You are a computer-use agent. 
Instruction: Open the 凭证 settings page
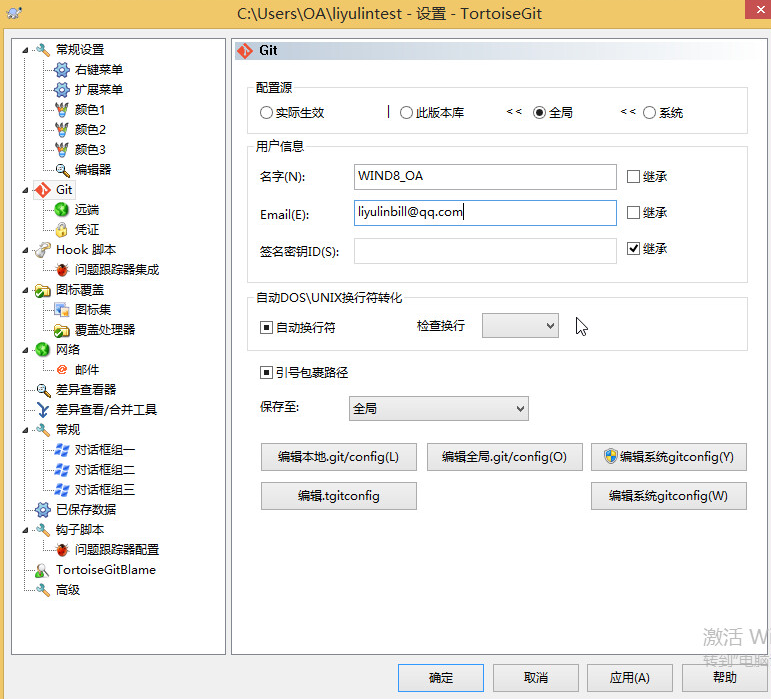pos(87,230)
